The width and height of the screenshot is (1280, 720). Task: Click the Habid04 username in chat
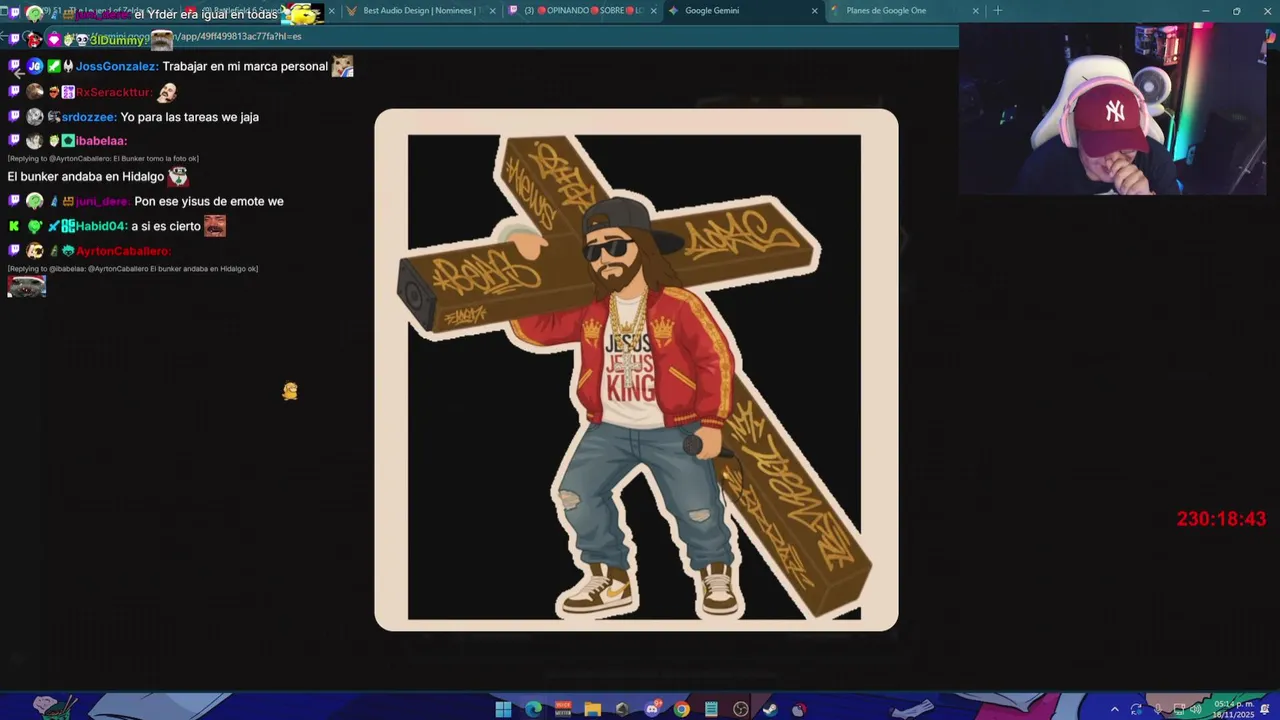pyautogui.click(x=102, y=226)
